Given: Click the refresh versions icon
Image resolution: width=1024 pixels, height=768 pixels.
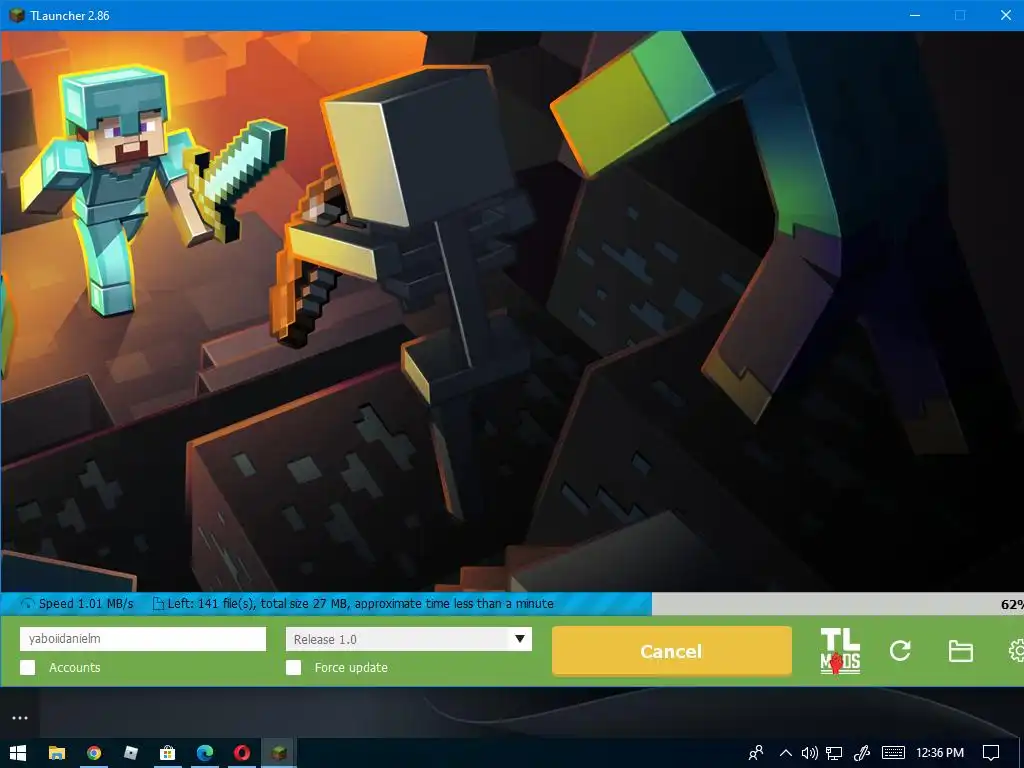Looking at the screenshot, I should pyautogui.click(x=900, y=650).
